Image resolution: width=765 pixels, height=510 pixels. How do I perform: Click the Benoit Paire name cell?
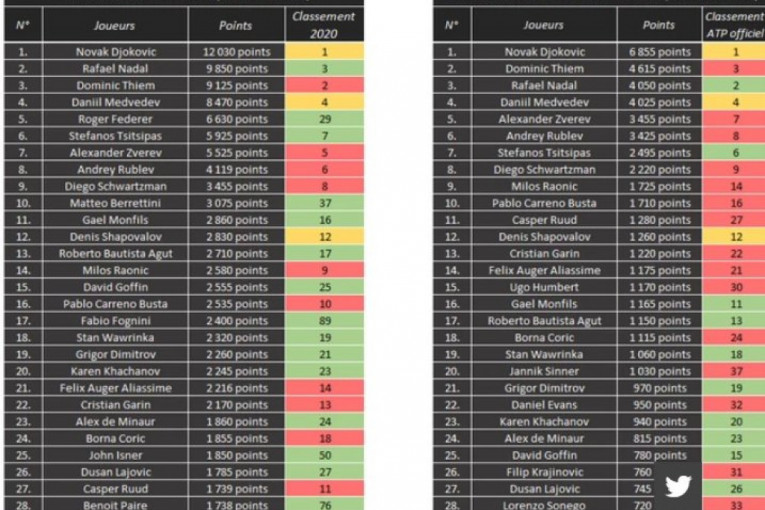(114, 505)
